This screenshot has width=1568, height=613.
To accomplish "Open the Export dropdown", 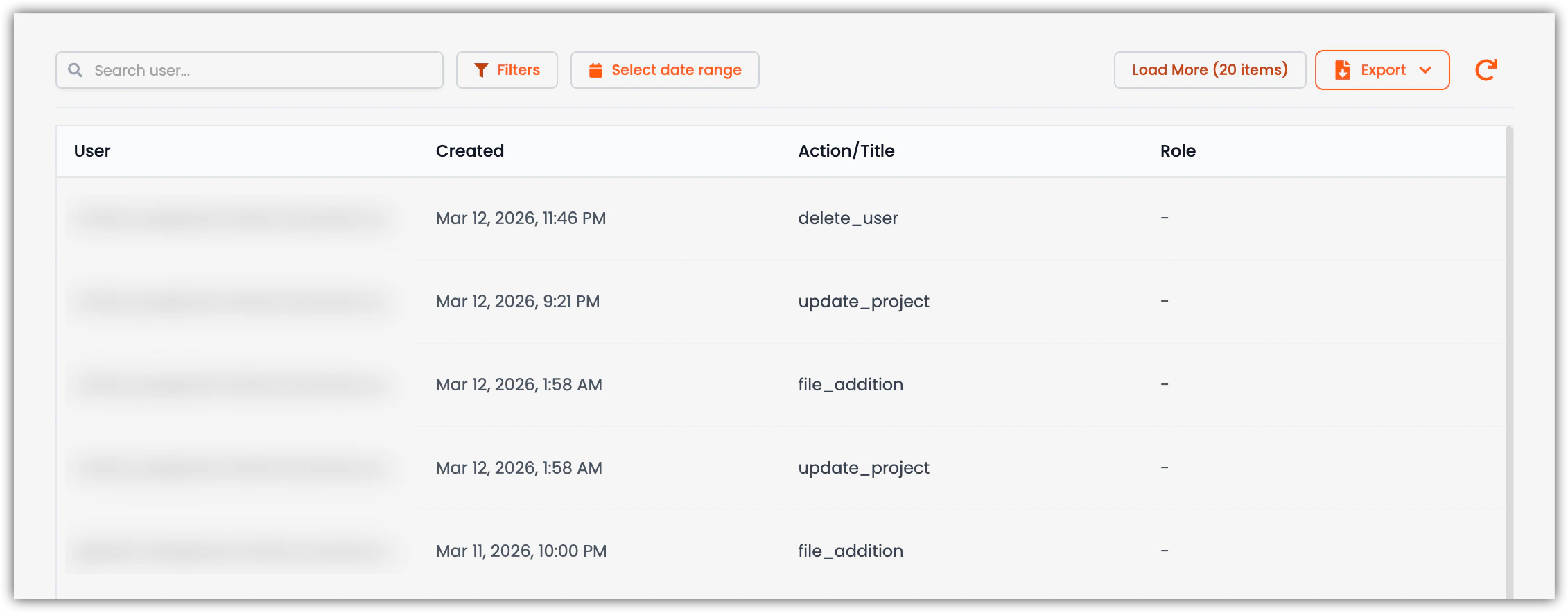I will (x=1382, y=70).
